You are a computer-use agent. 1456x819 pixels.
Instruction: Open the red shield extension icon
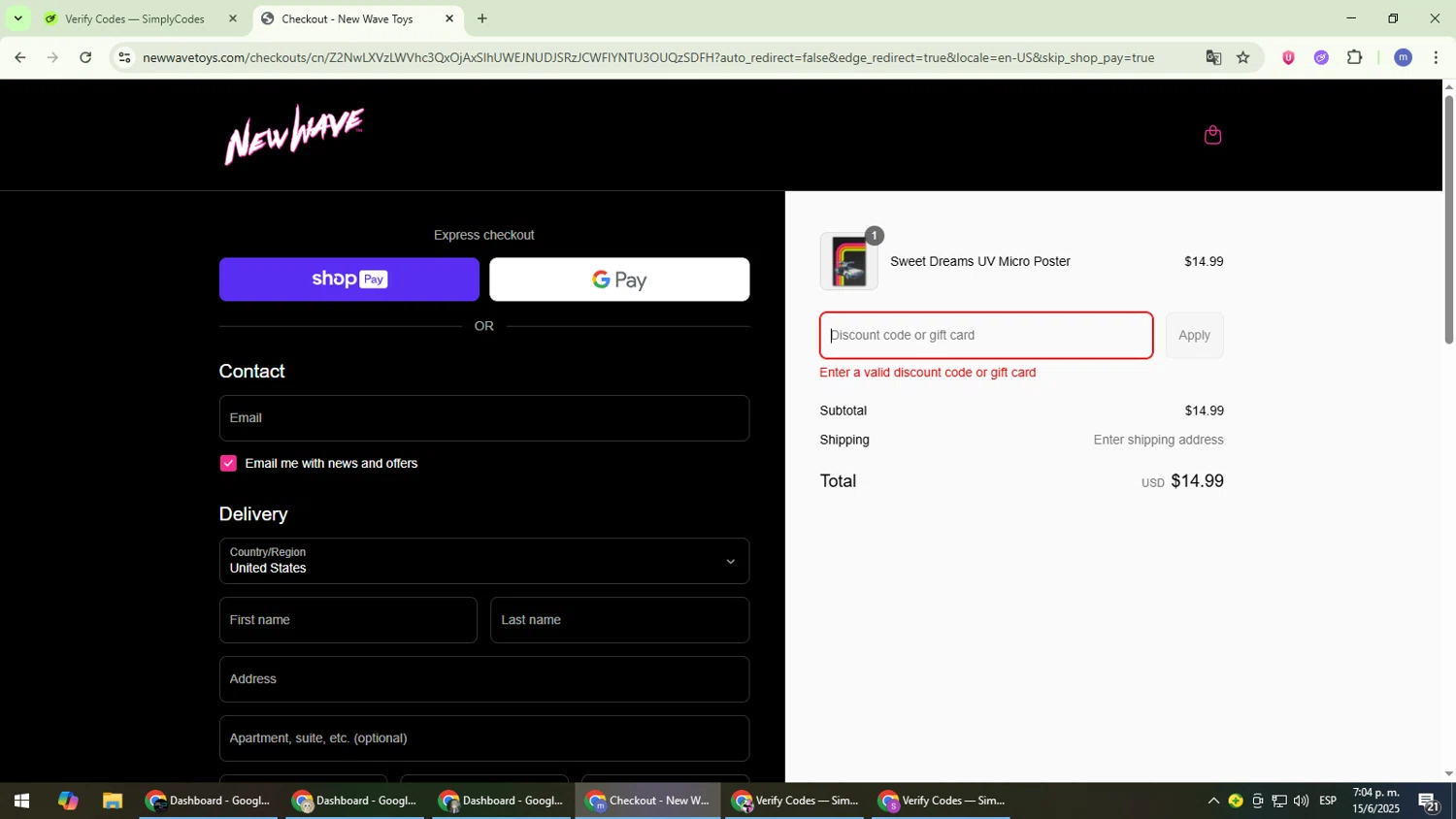1288,57
